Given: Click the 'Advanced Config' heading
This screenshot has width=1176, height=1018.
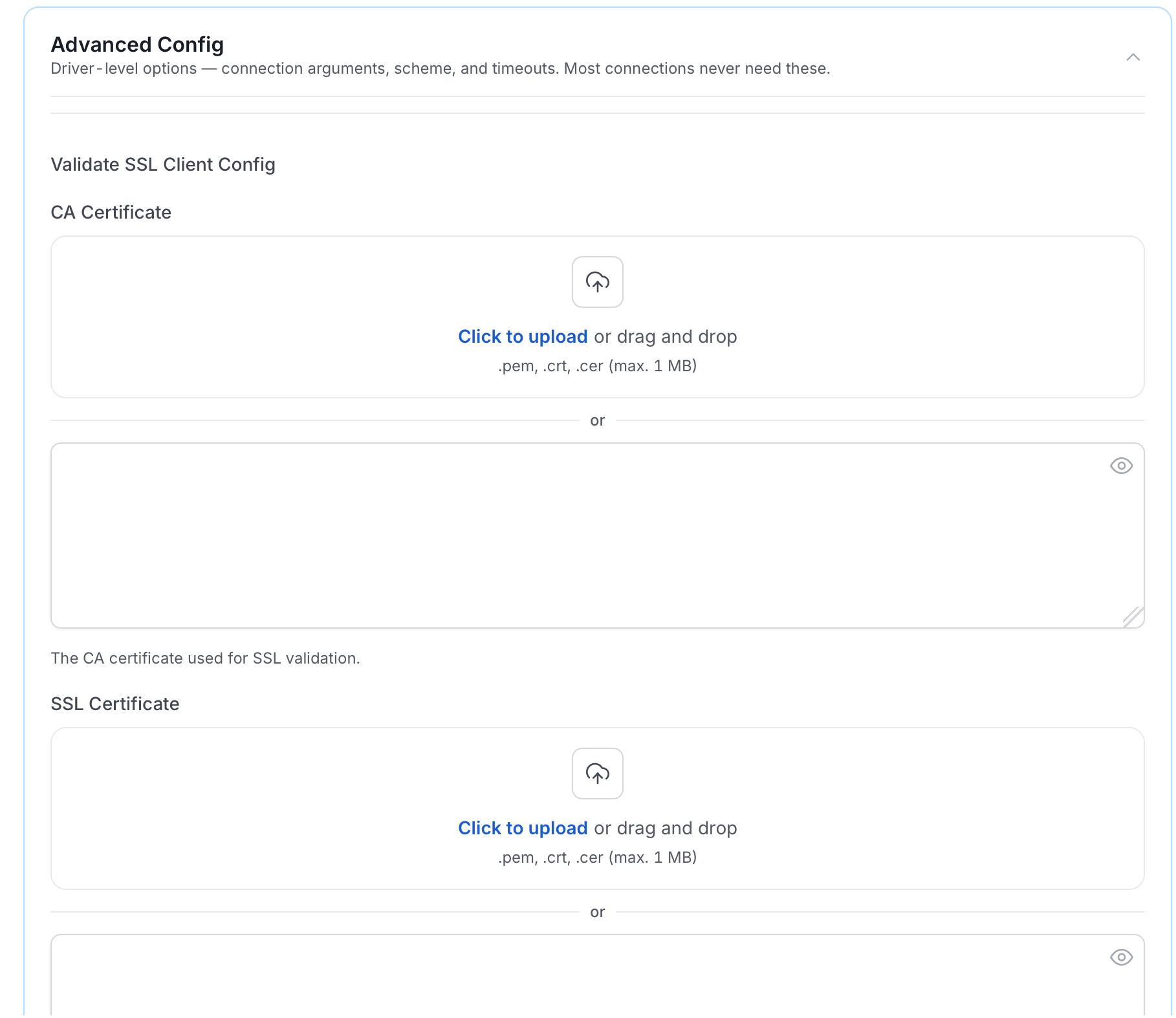Looking at the screenshot, I should click(137, 44).
